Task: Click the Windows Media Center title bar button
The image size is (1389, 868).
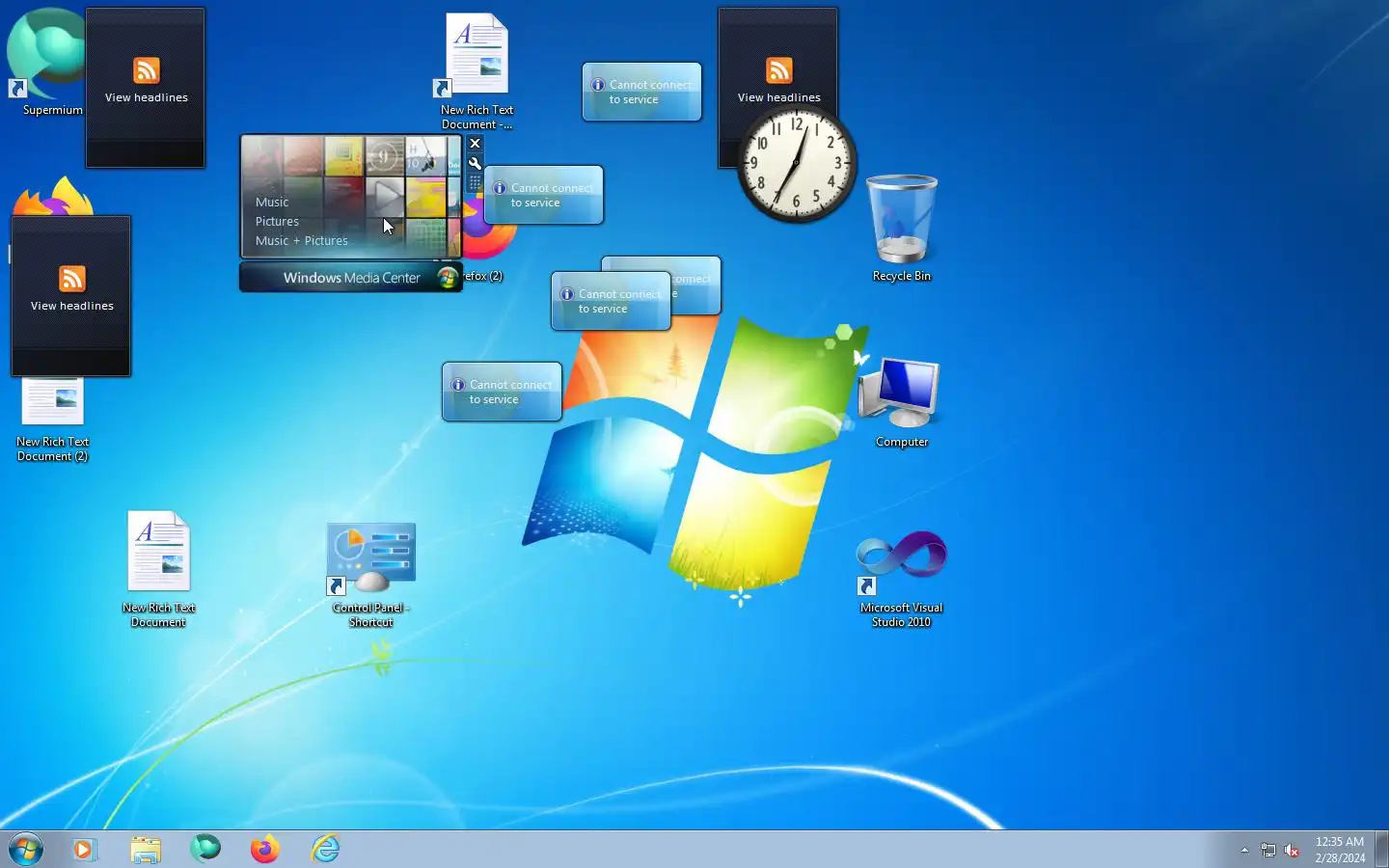Action: click(x=351, y=278)
